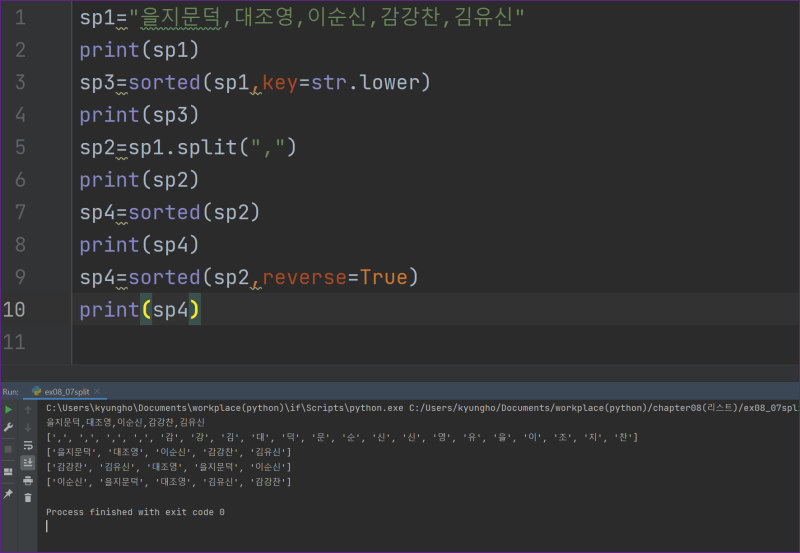Click line number 7 in the gutter
Screen dimensions: 800x553
[x=20, y=212]
